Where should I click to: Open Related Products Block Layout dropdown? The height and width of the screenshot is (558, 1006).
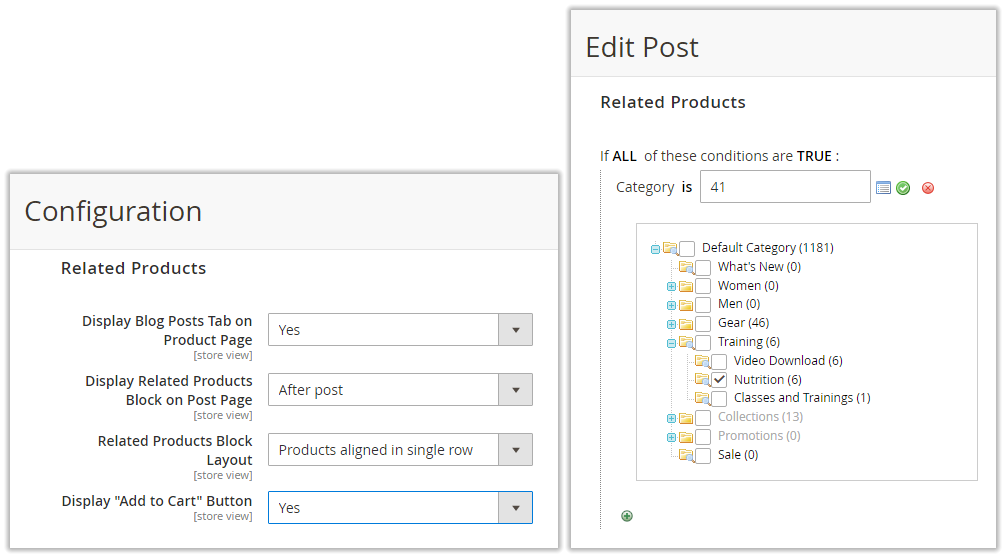pyautogui.click(x=400, y=450)
